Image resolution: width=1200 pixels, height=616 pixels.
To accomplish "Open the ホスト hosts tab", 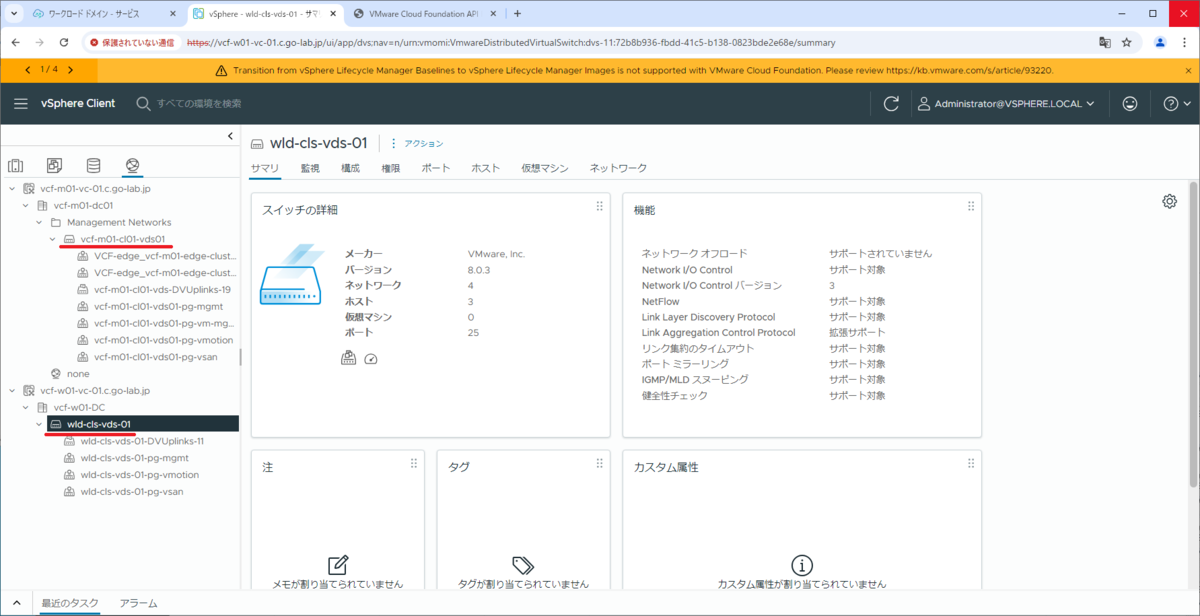I will 485,169.
